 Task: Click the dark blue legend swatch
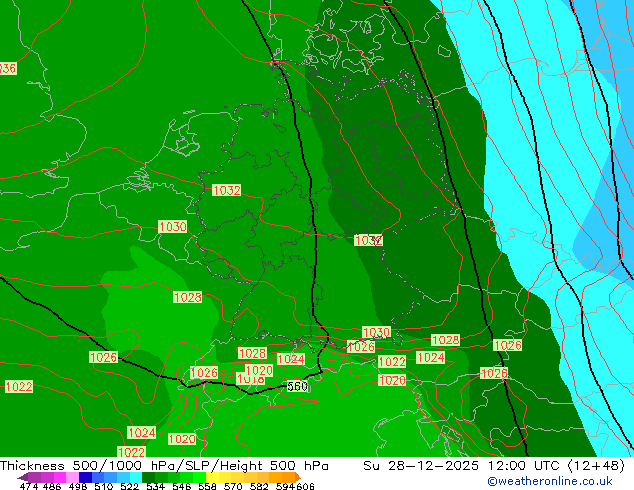tap(85, 477)
